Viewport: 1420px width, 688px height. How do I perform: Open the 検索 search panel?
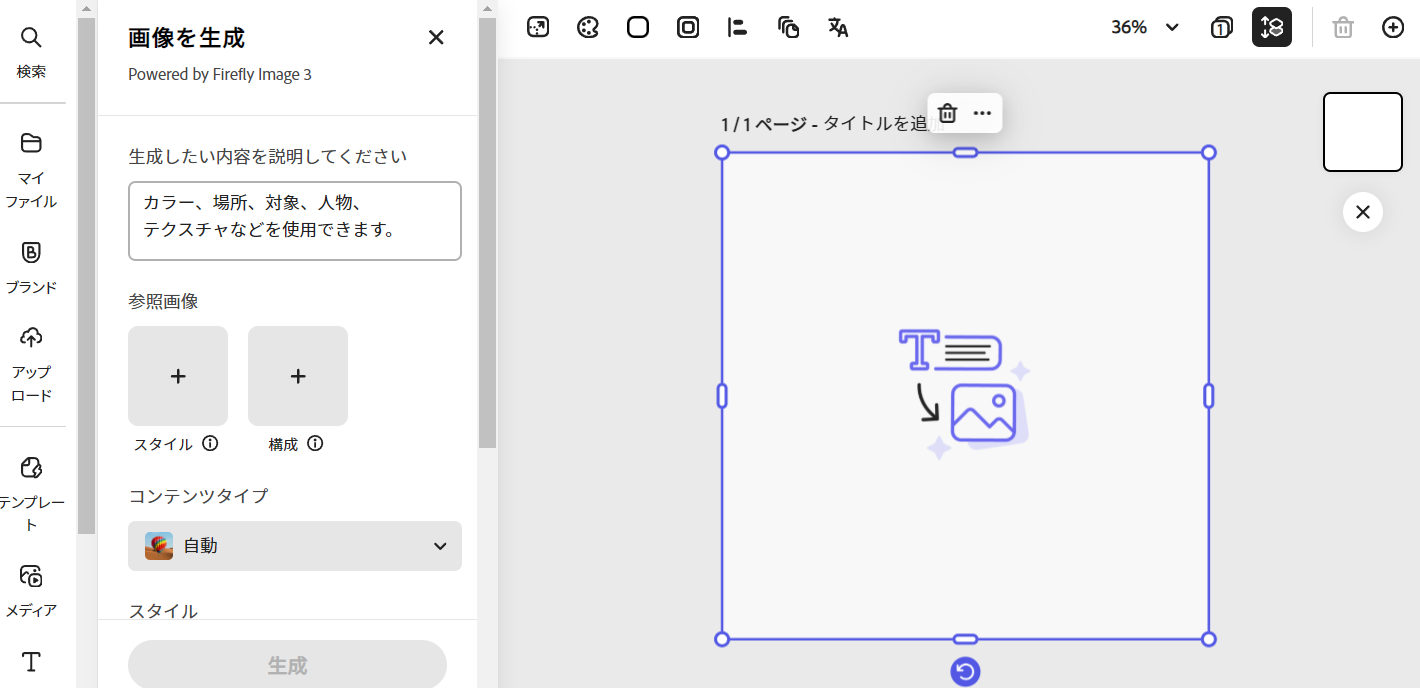(x=31, y=53)
